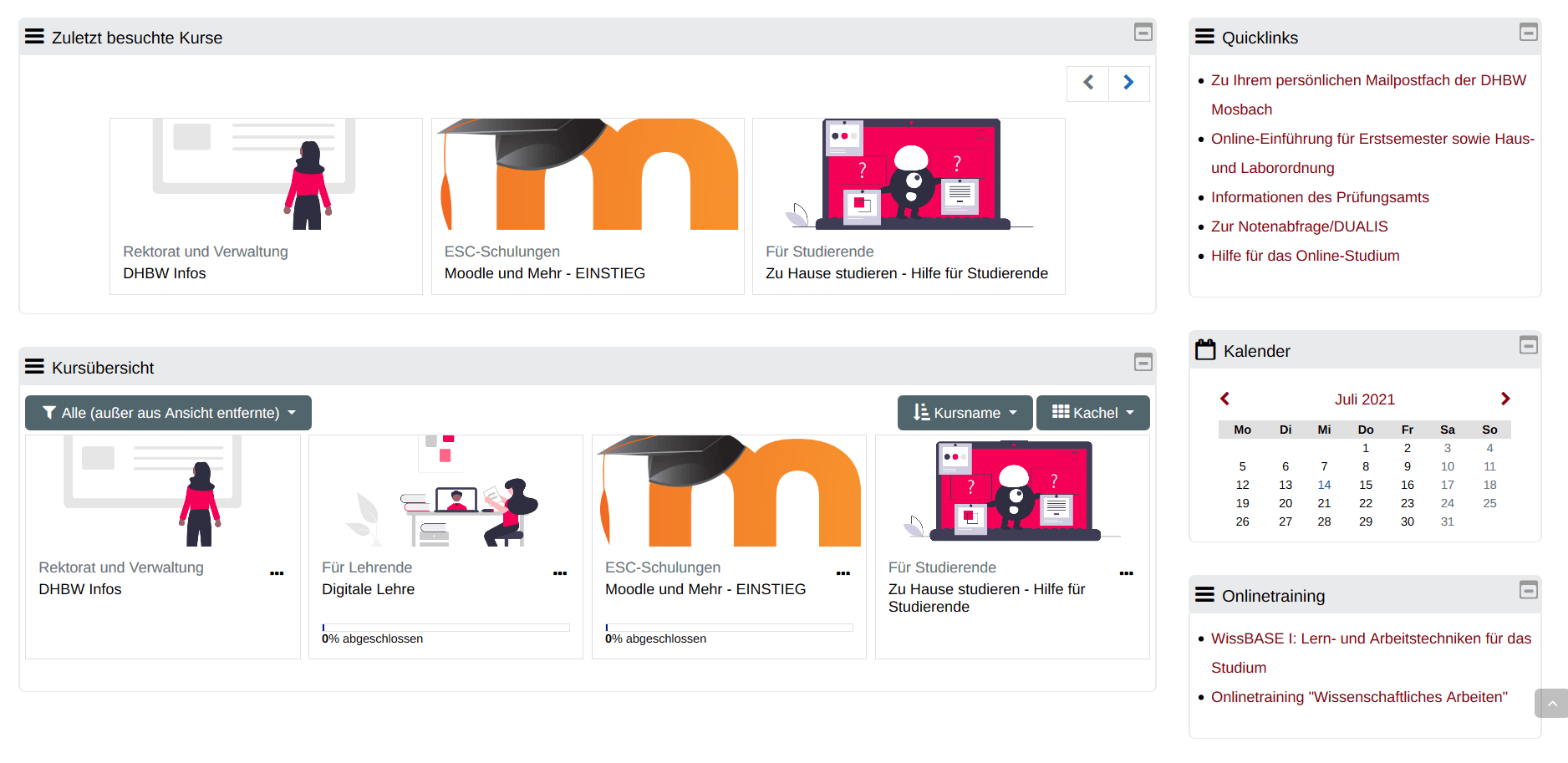Viewport: 1568px width, 763px height.
Task: Go to next month in calendar
Action: coord(1505,399)
